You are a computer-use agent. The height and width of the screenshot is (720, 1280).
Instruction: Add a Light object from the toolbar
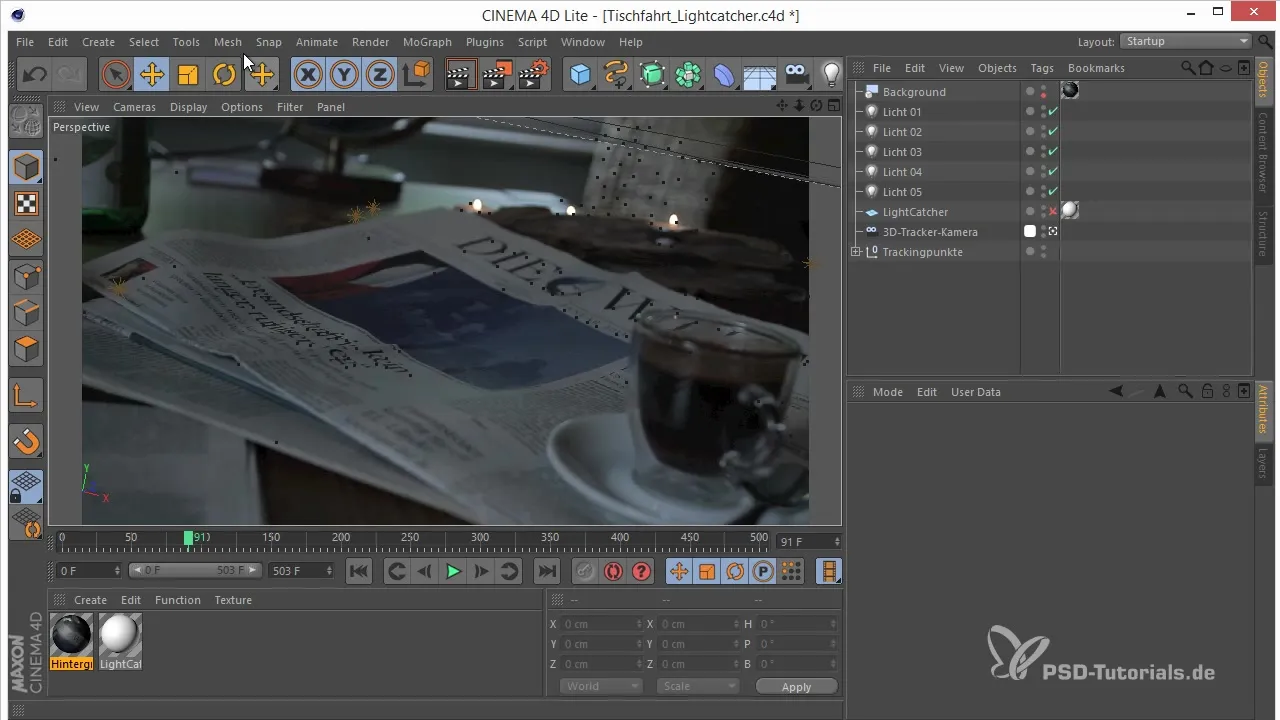[x=830, y=75]
